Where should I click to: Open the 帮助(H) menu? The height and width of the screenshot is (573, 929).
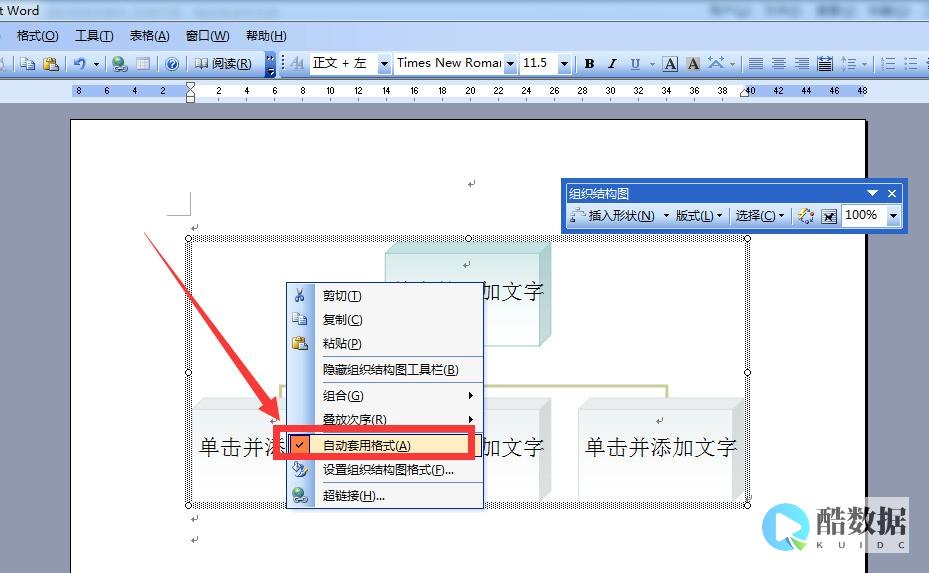coord(266,36)
